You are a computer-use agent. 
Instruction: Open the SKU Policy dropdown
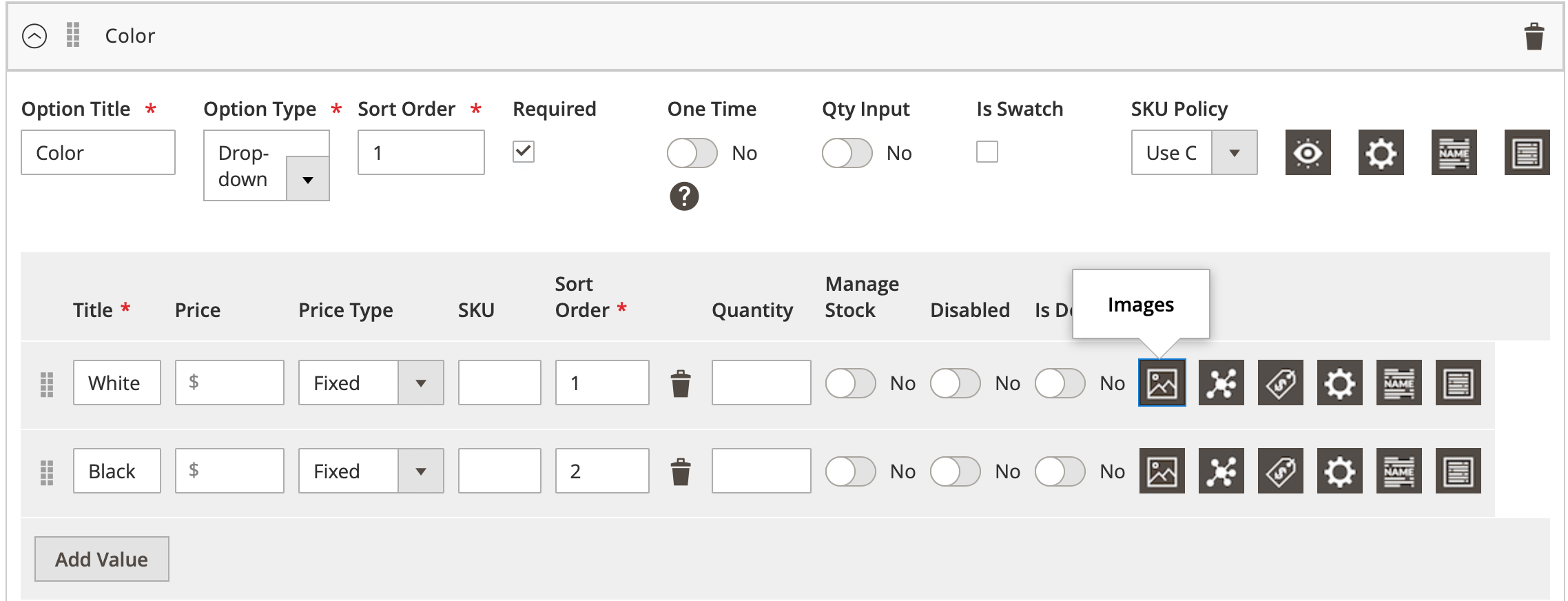click(x=1195, y=152)
